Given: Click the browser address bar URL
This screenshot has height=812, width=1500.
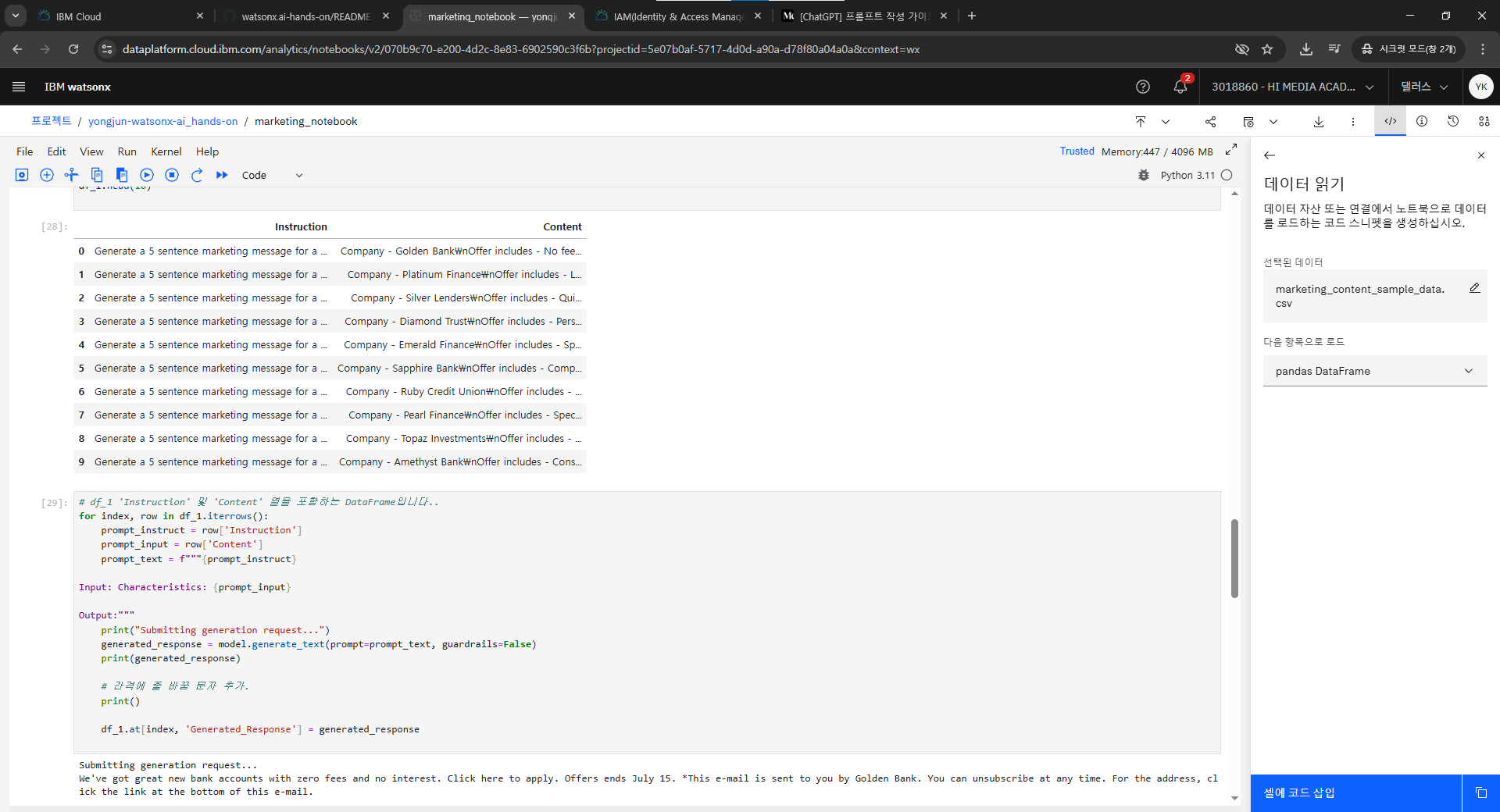Looking at the screenshot, I should 521,49.
